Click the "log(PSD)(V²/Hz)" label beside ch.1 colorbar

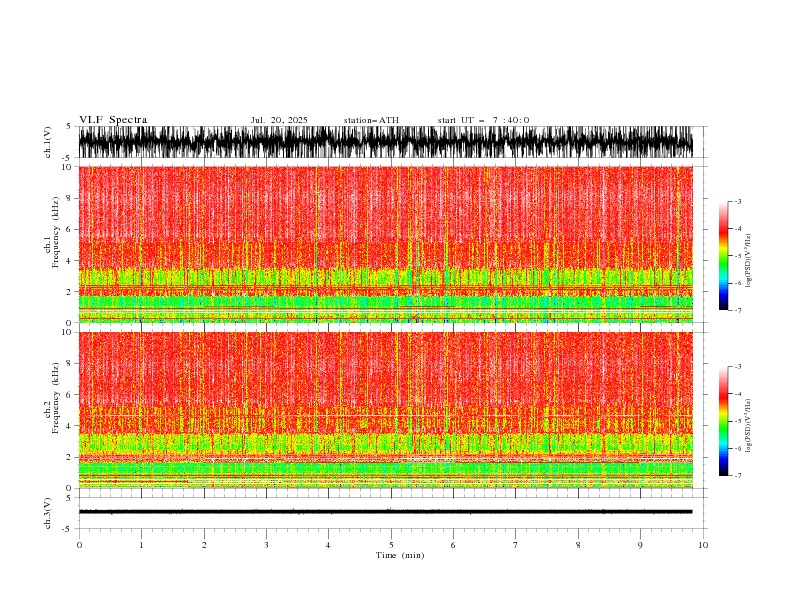point(749,261)
